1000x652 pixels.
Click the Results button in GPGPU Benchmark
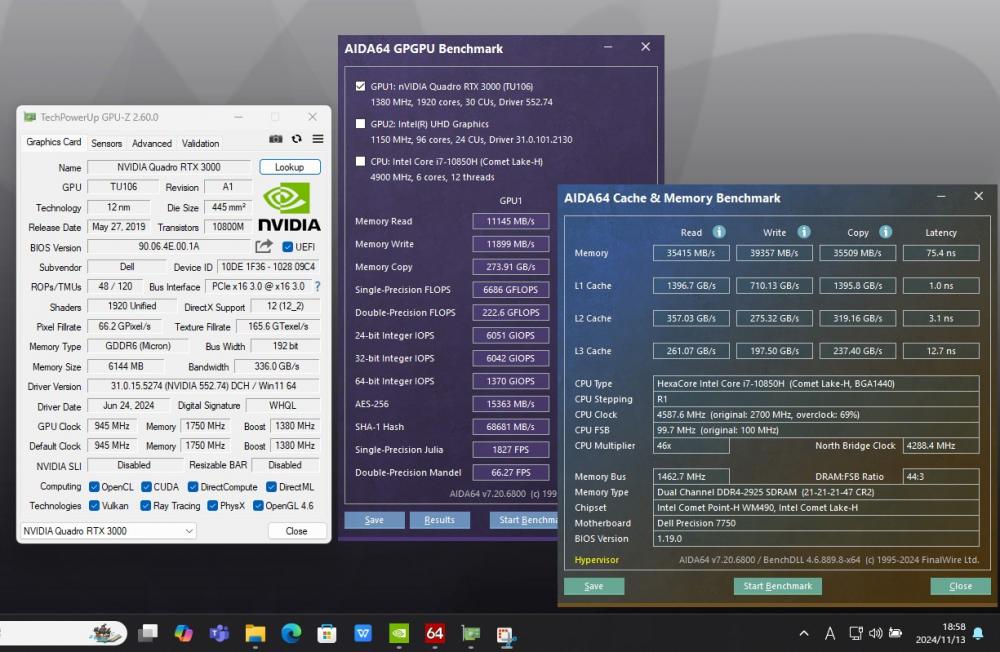[439, 520]
